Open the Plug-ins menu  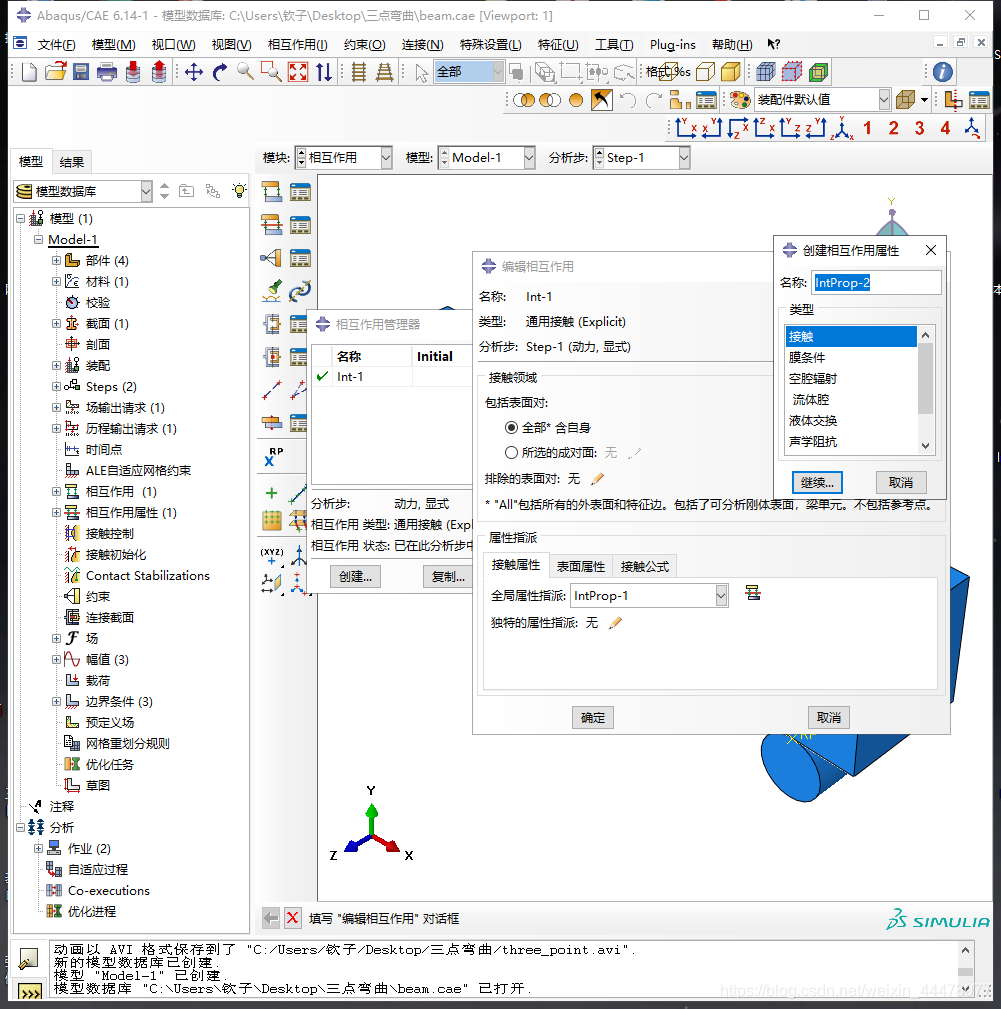(x=672, y=44)
